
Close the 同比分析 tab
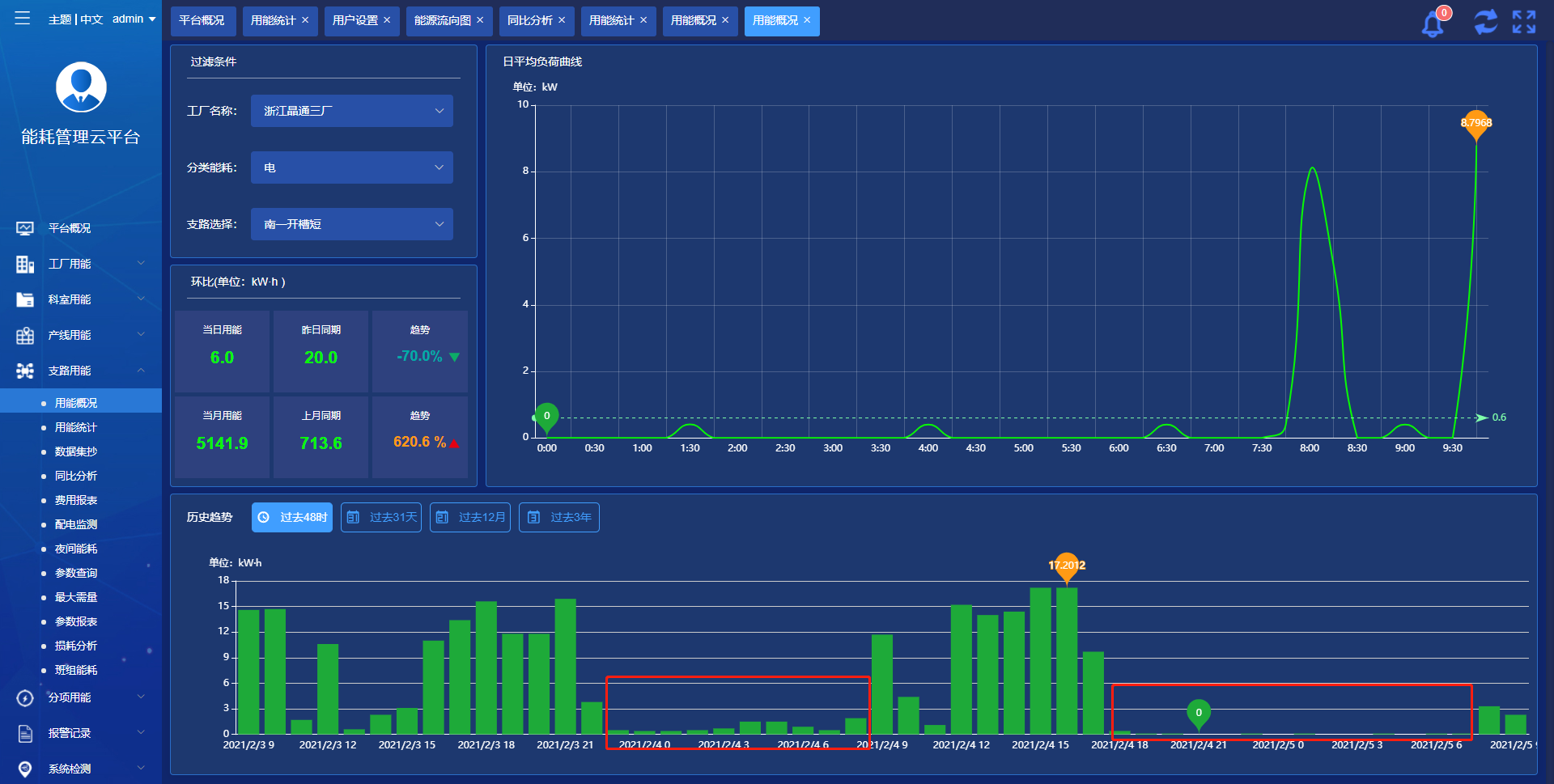(x=562, y=20)
